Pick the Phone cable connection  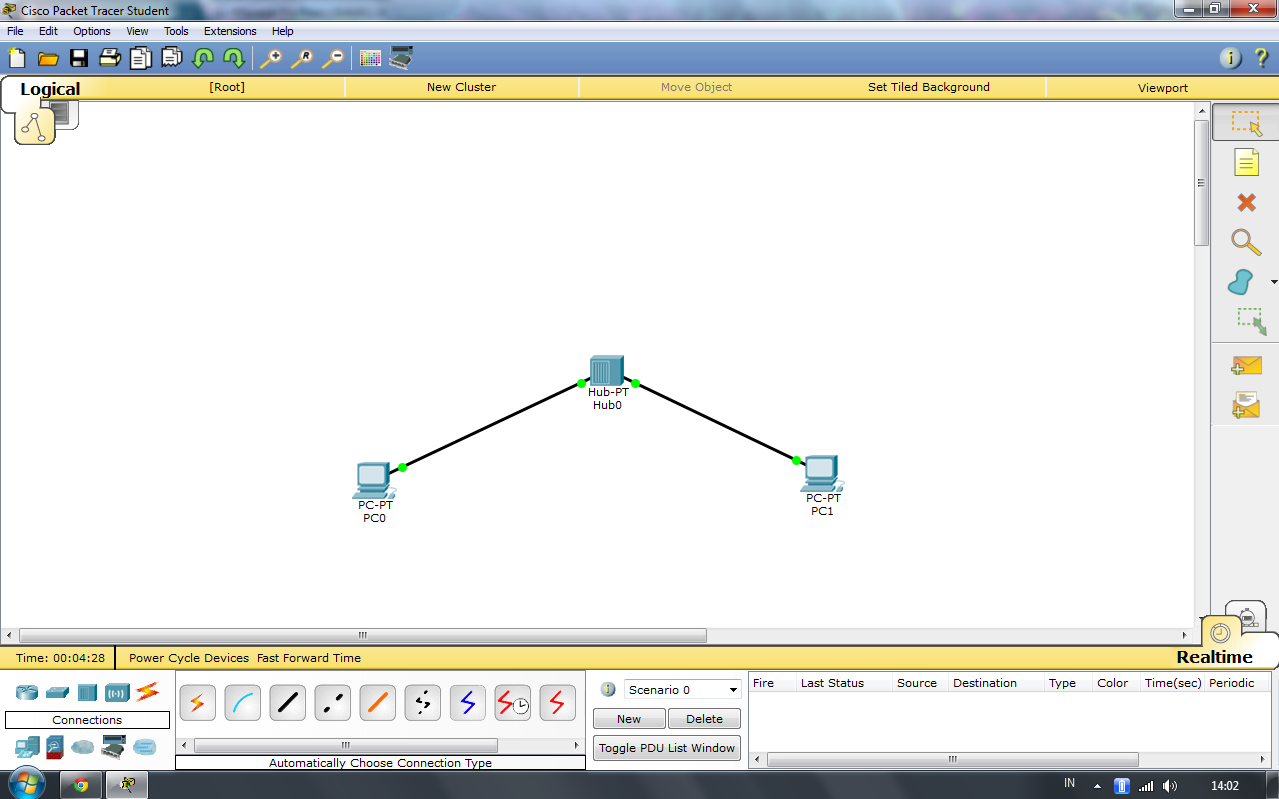point(422,703)
